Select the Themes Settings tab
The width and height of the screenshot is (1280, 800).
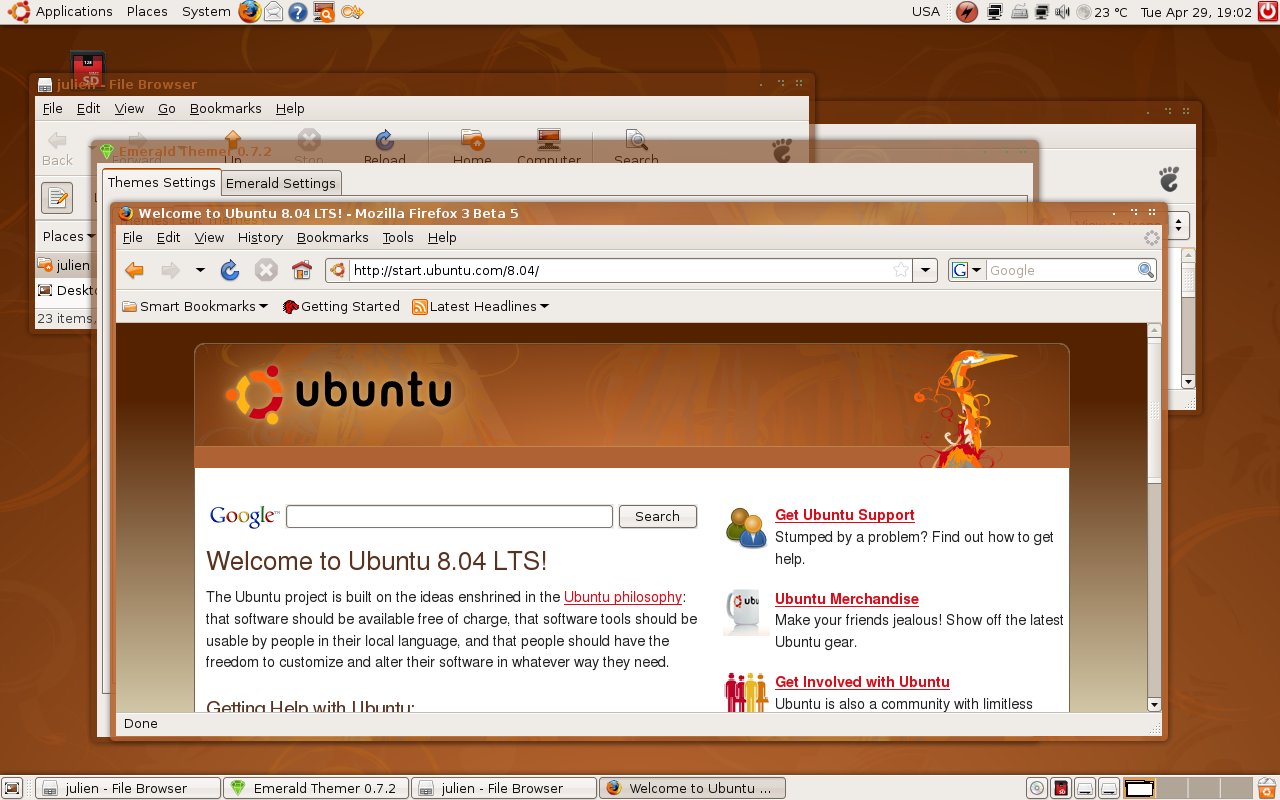tap(161, 182)
